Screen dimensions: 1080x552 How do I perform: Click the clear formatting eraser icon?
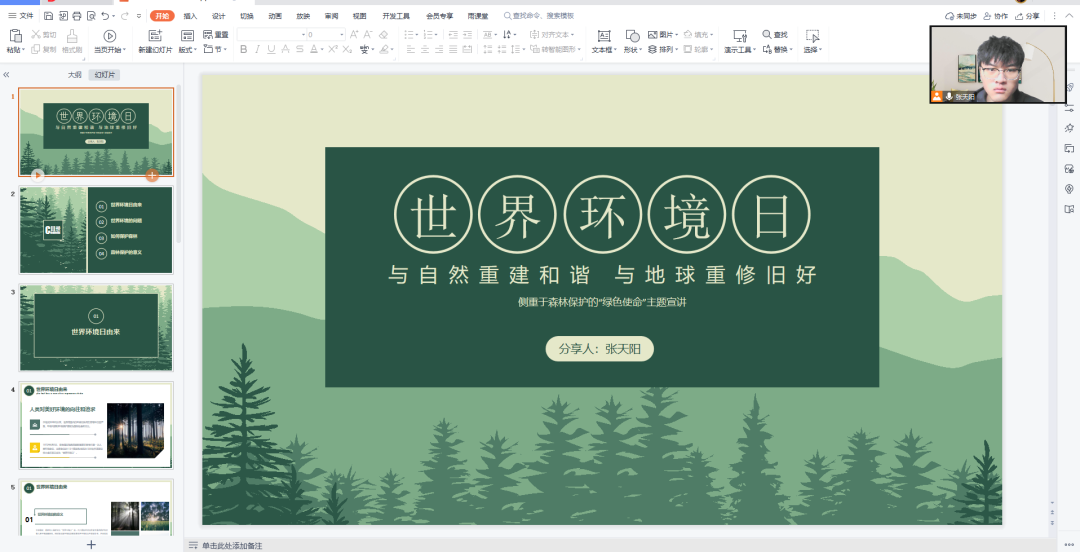click(384, 34)
